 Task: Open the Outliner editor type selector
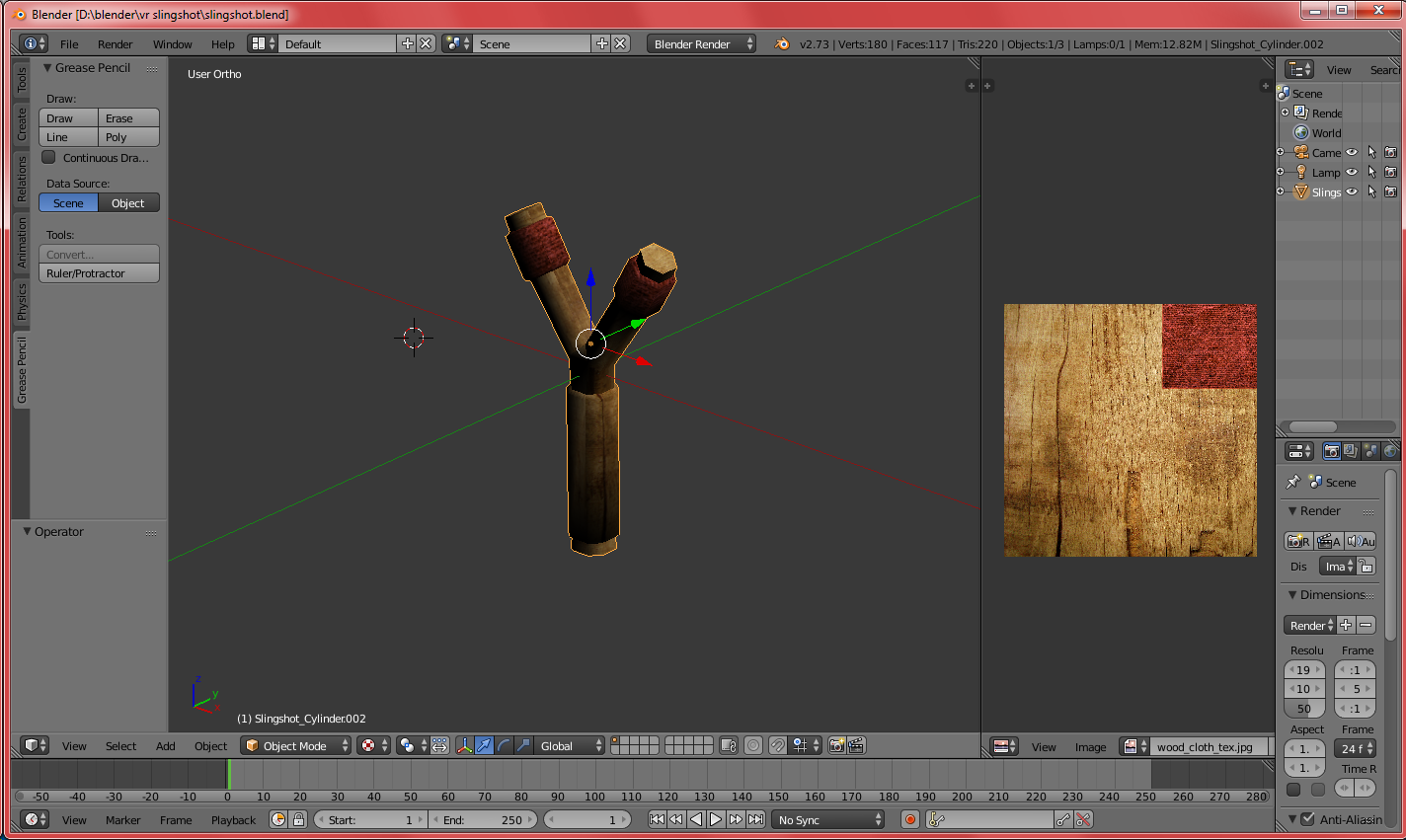pos(1299,70)
